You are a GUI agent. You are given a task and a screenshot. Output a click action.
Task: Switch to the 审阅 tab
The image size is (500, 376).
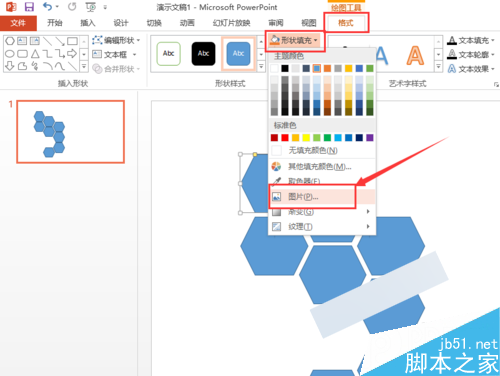click(x=276, y=23)
